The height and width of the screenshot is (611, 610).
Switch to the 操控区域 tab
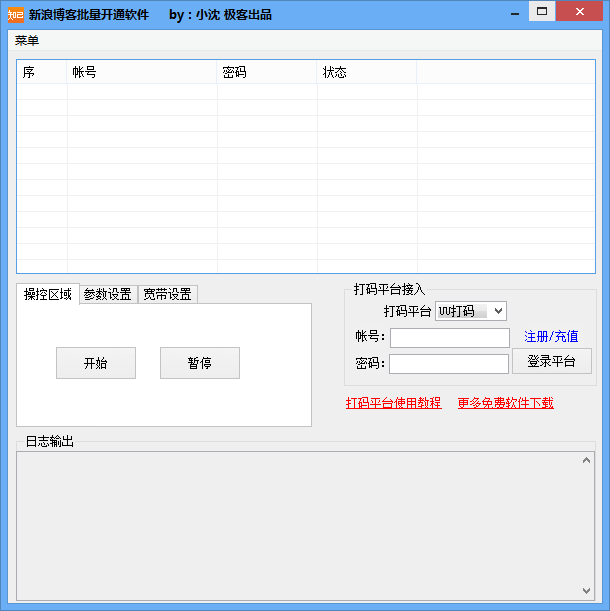48,294
